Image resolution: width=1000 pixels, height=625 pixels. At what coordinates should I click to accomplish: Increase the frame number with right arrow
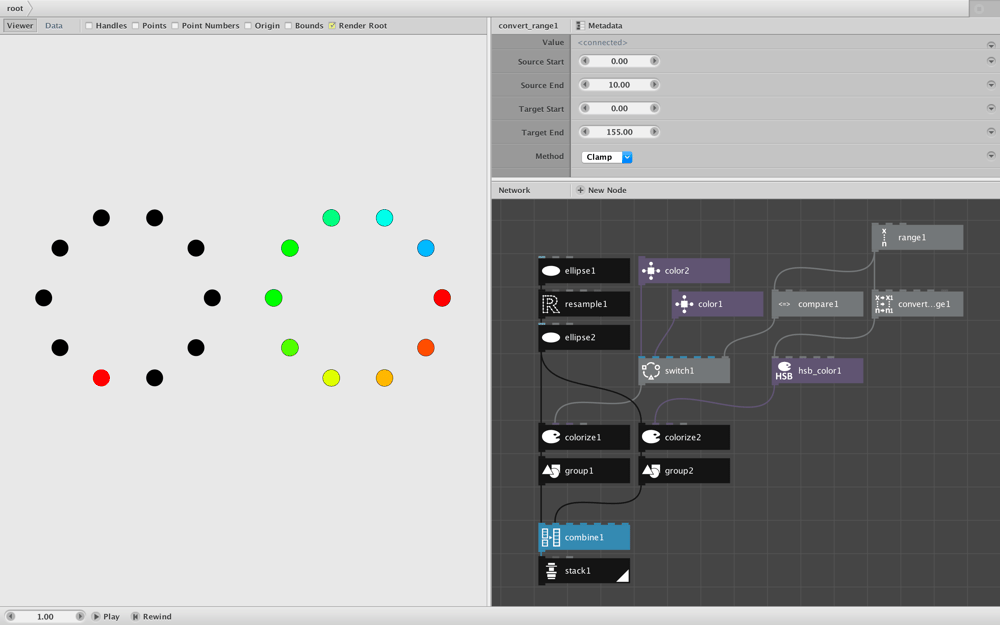coord(80,617)
